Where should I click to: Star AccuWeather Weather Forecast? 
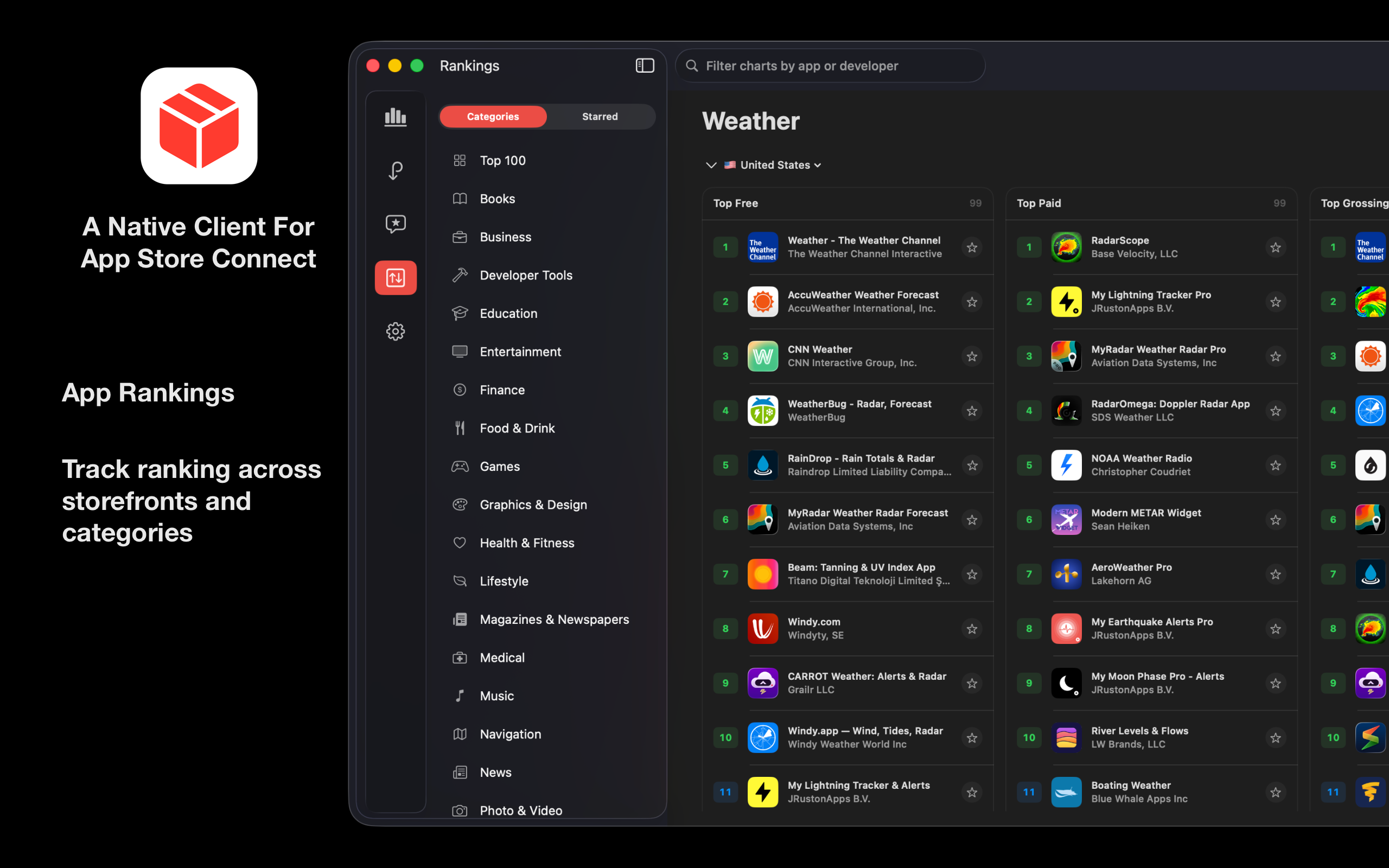(x=972, y=302)
